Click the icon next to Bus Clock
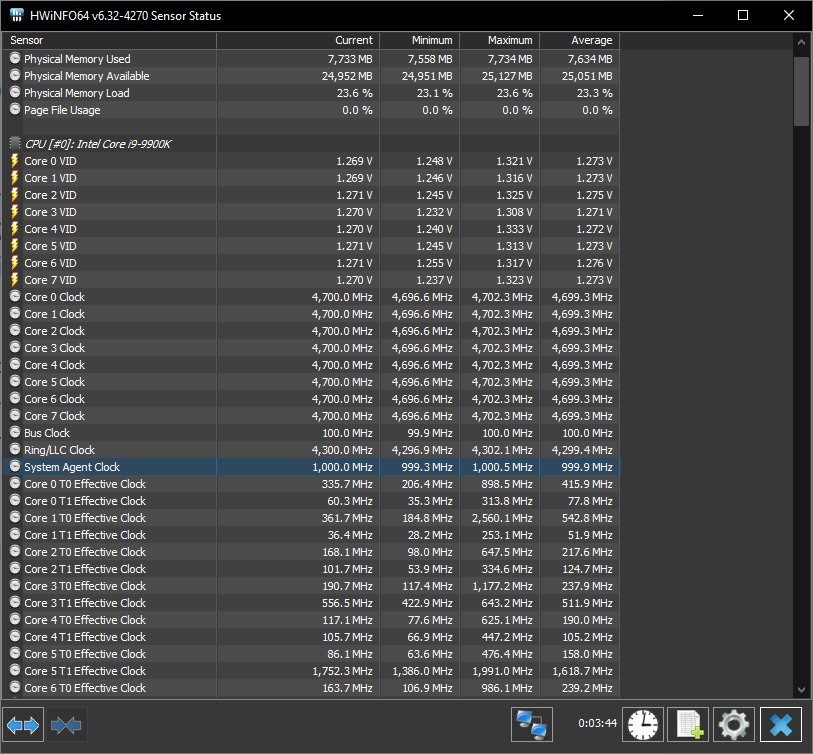The width and height of the screenshot is (813, 754). (x=15, y=432)
